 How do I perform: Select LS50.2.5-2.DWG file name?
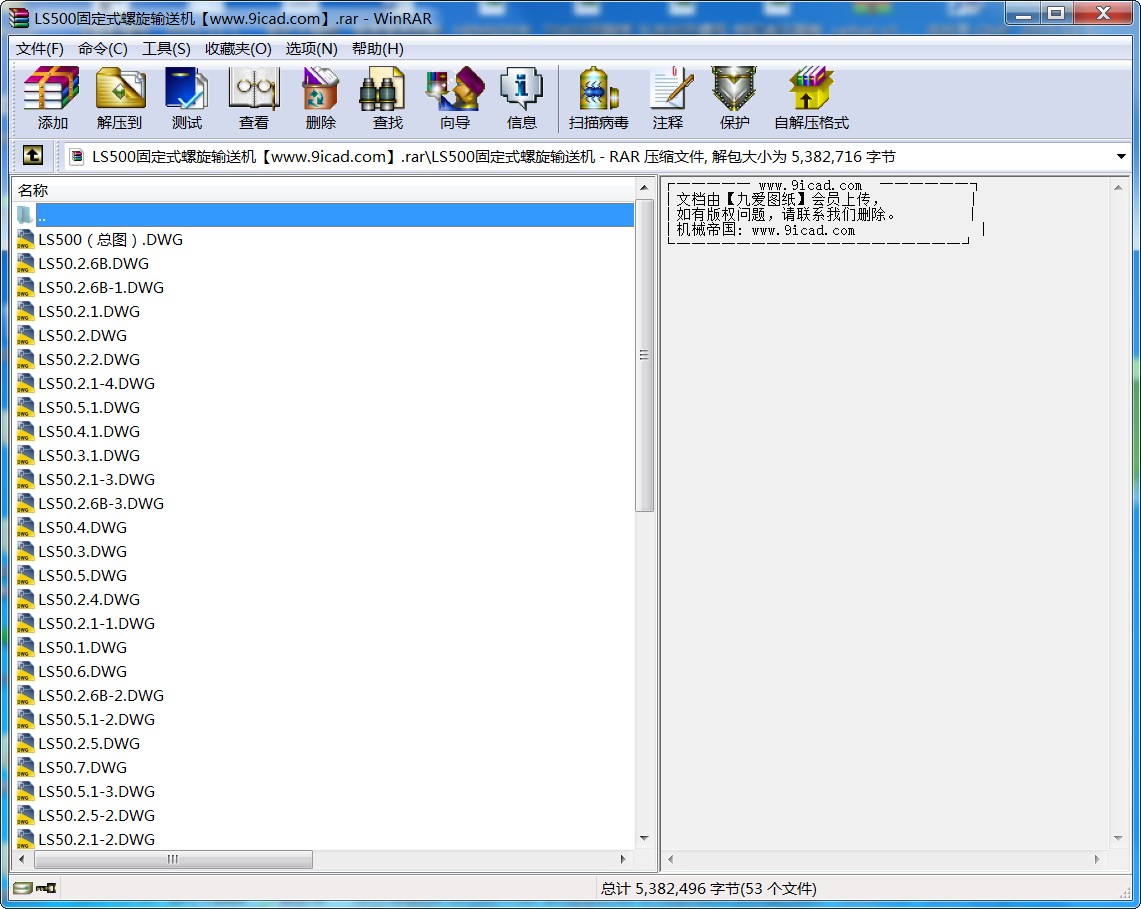tap(97, 816)
